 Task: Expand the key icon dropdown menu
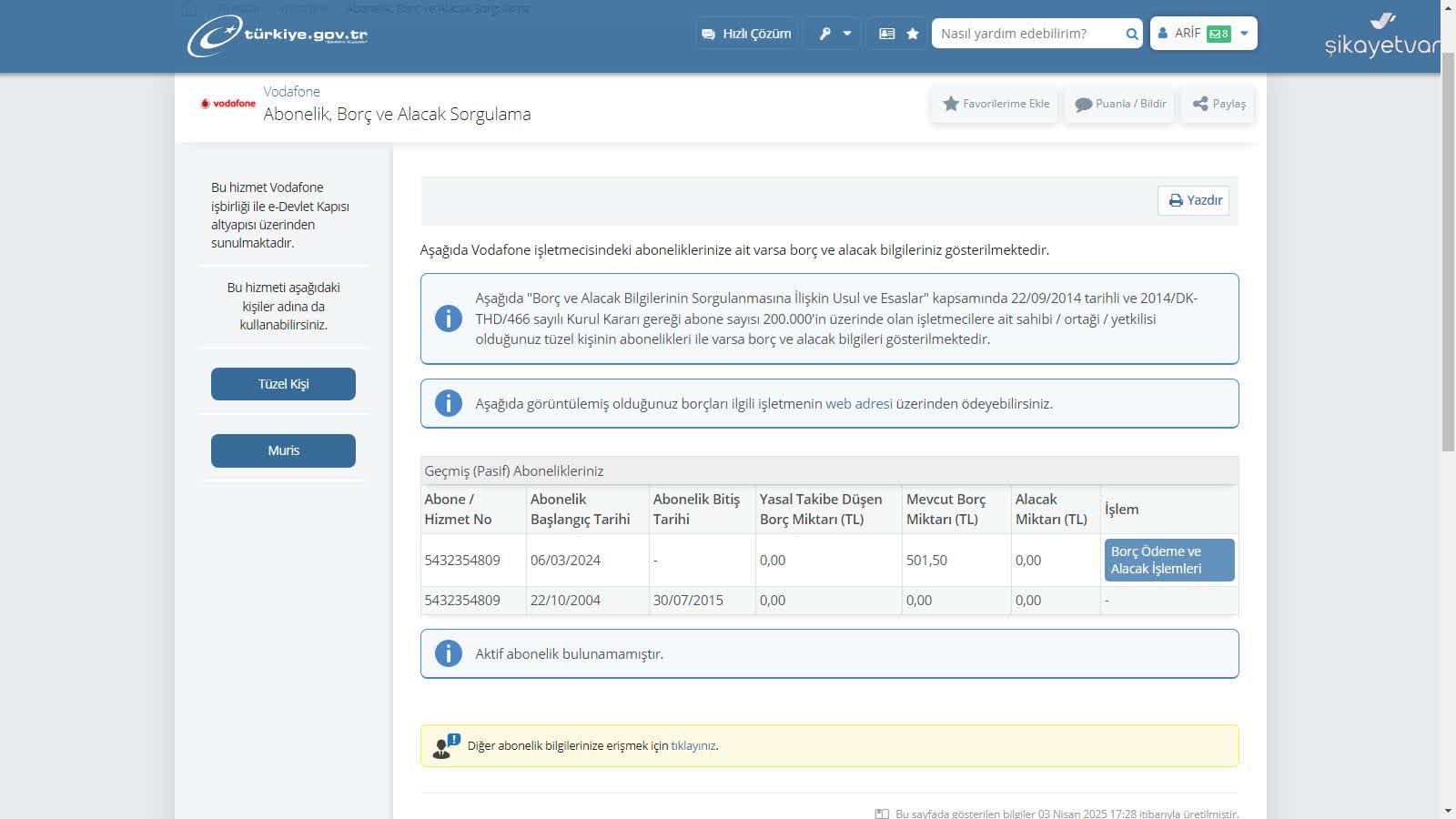point(834,34)
